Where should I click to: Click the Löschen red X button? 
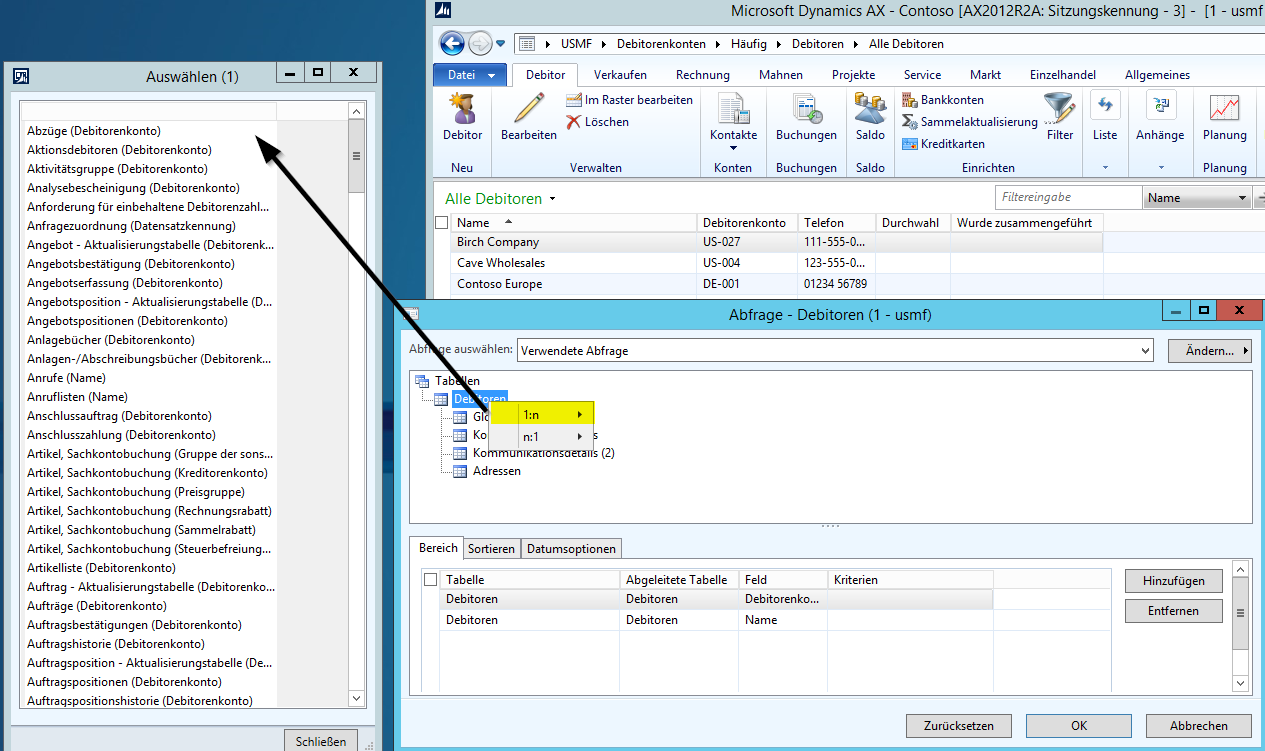[598, 122]
